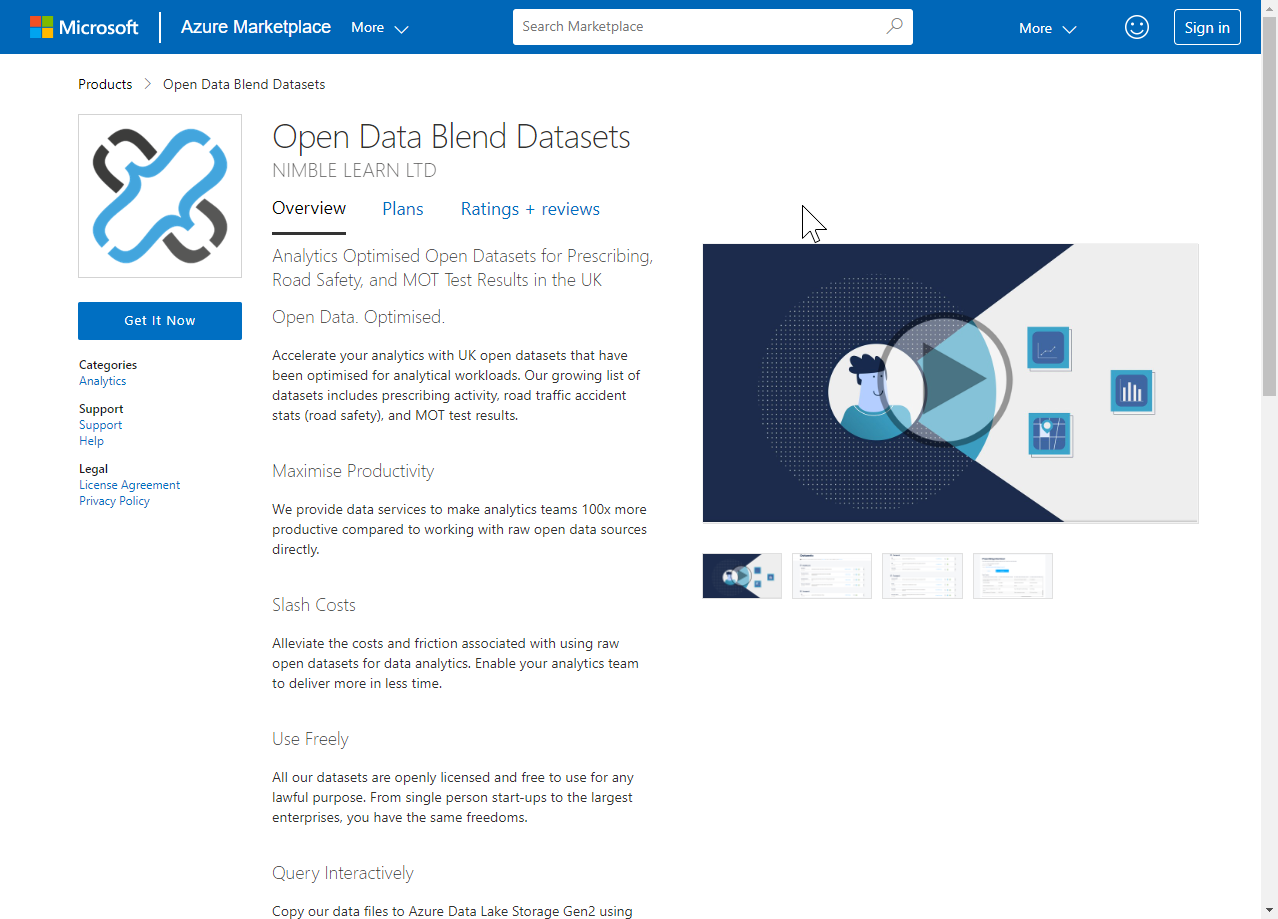Open the License Agreement link
1278x919 pixels.
[130, 485]
